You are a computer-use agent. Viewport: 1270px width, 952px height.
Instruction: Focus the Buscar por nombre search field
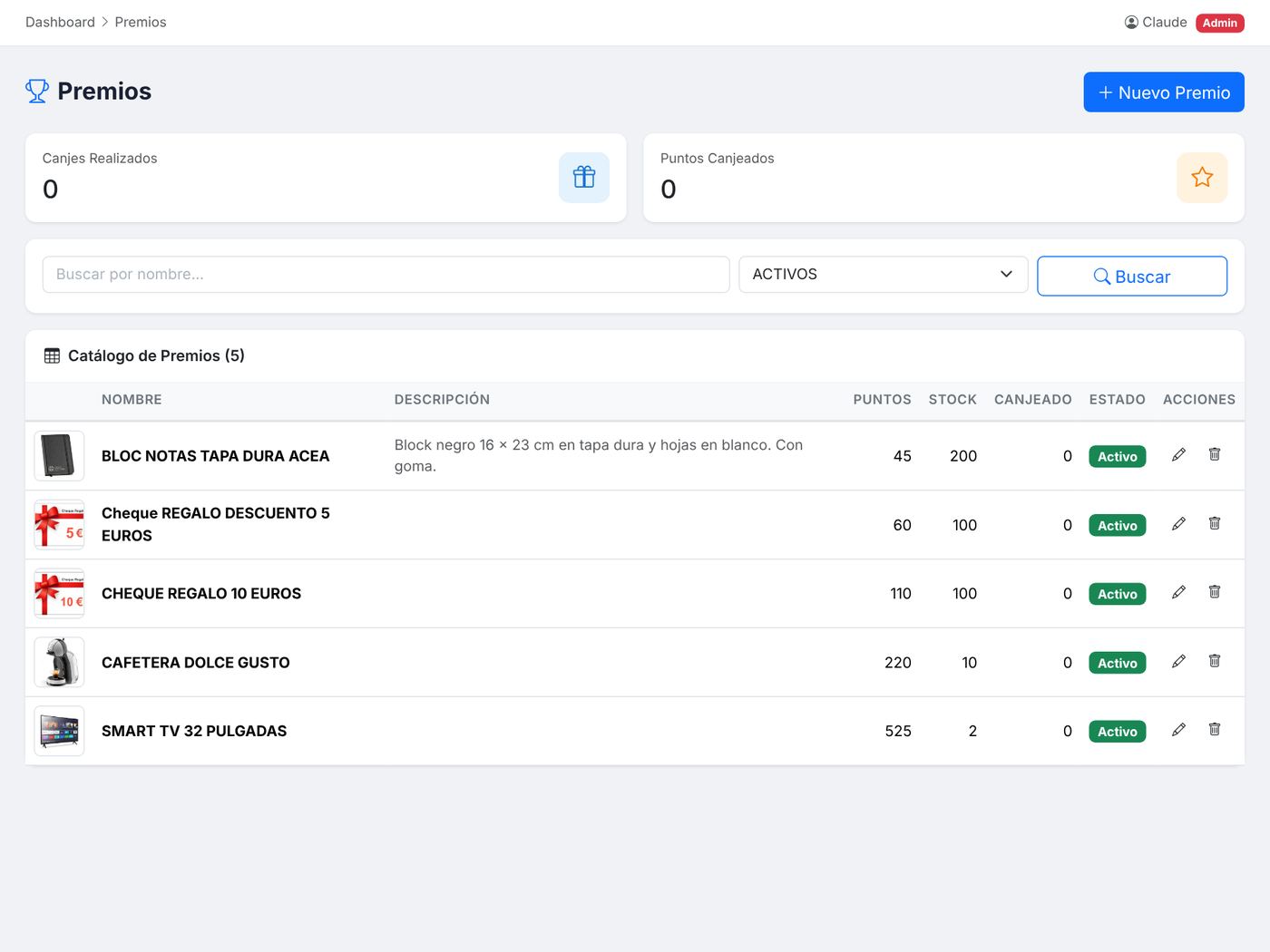point(386,275)
